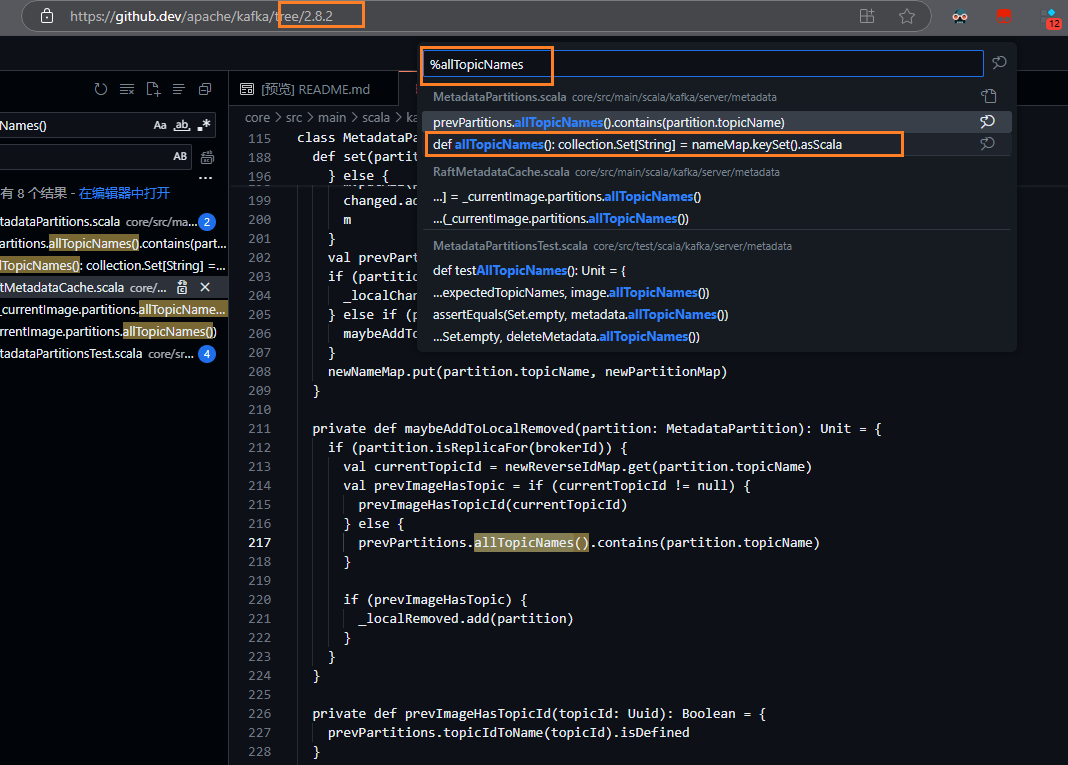This screenshot has height=765, width=1068.
Task: Click the Replace All icon
Action: [x=207, y=157]
